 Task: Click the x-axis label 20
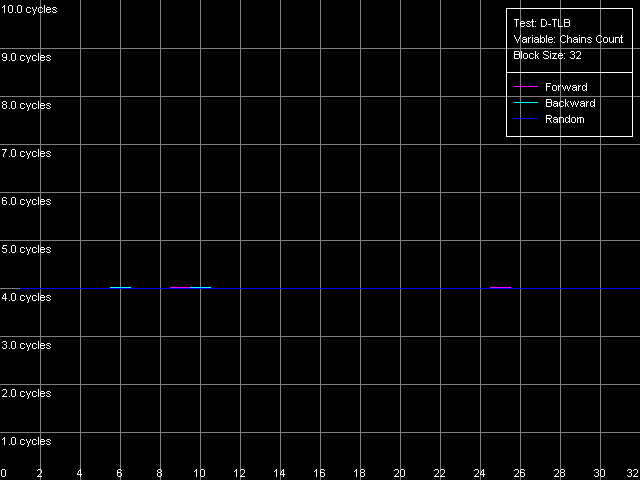click(399, 473)
